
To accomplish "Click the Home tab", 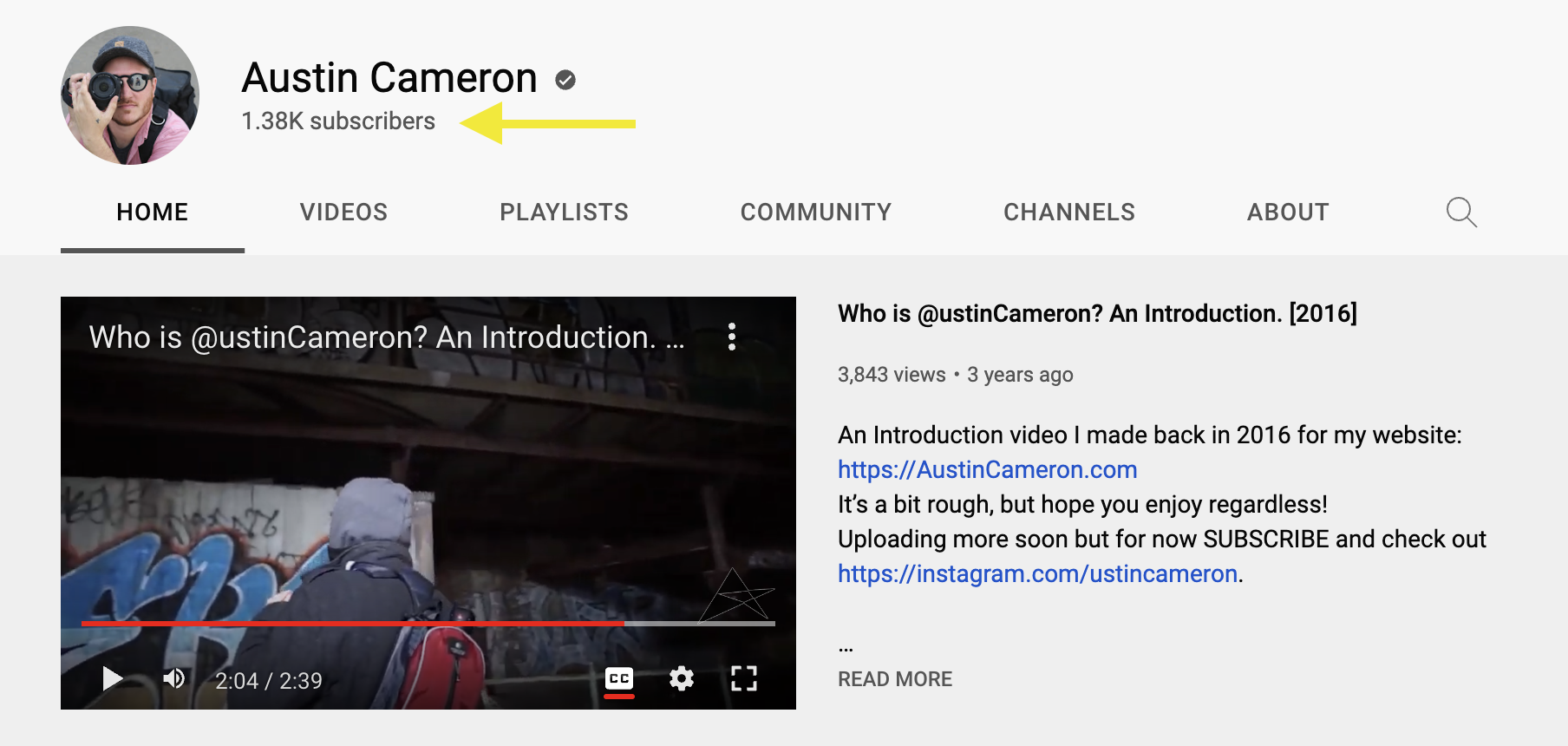I will click(153, 212).
